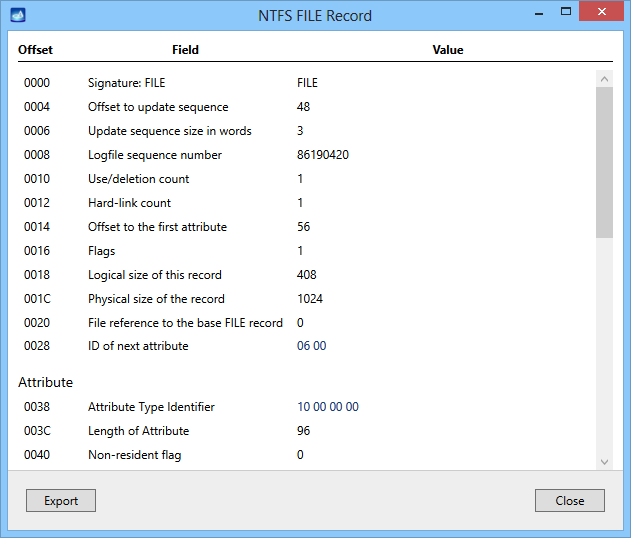Click the application icon in the title bar

point(18,15)
